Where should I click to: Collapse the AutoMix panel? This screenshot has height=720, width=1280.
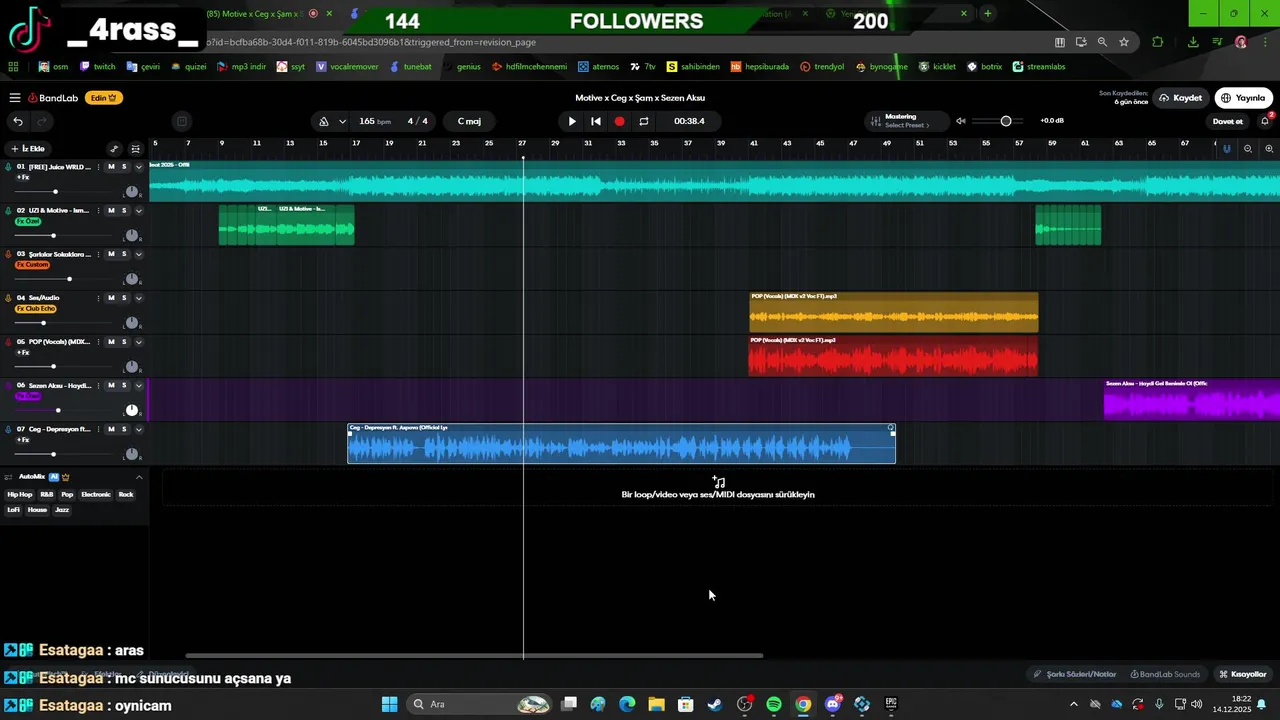tap(139, 477)
